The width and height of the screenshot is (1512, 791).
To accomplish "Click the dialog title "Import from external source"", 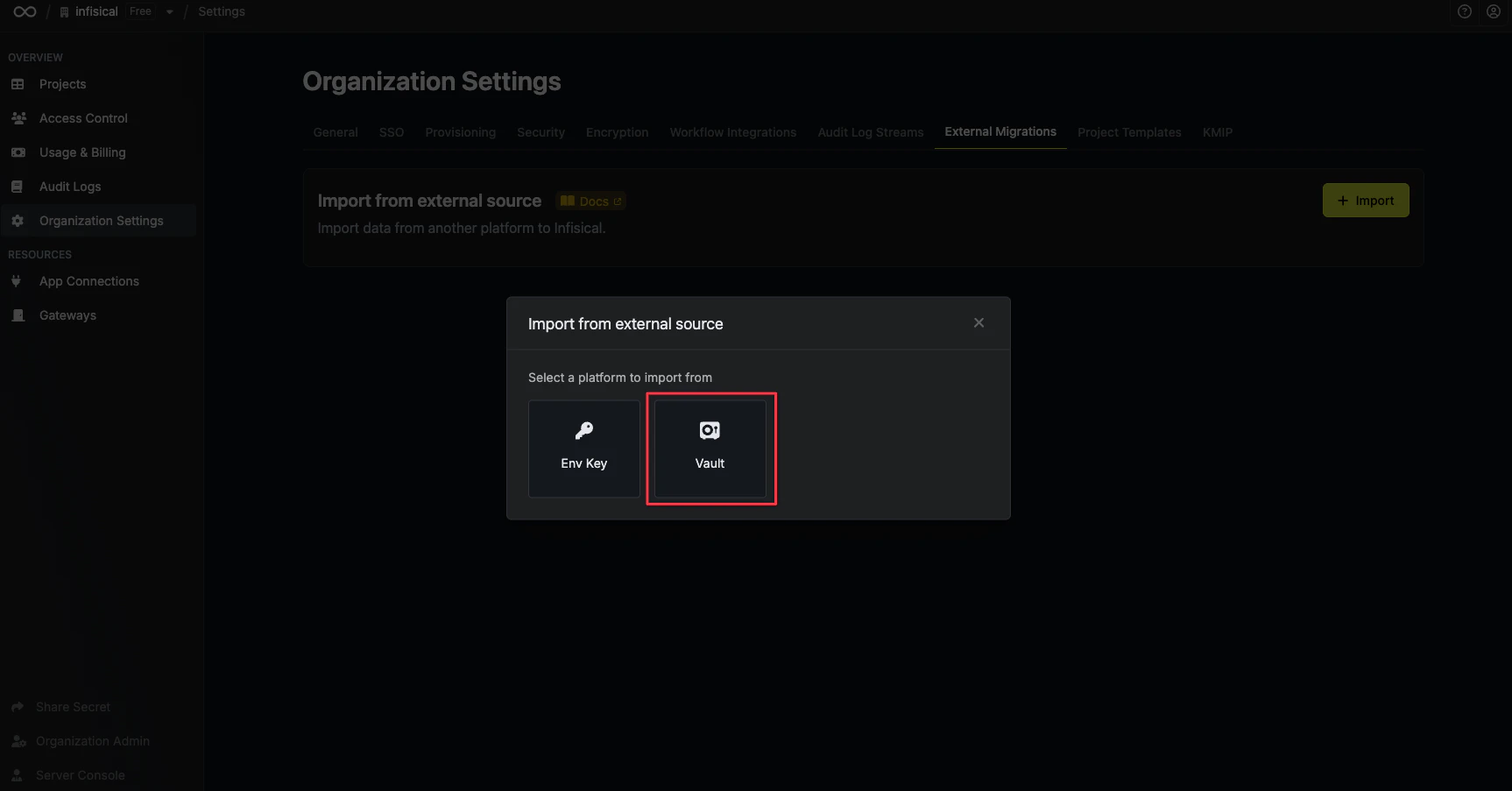I will tap(625, 324).
